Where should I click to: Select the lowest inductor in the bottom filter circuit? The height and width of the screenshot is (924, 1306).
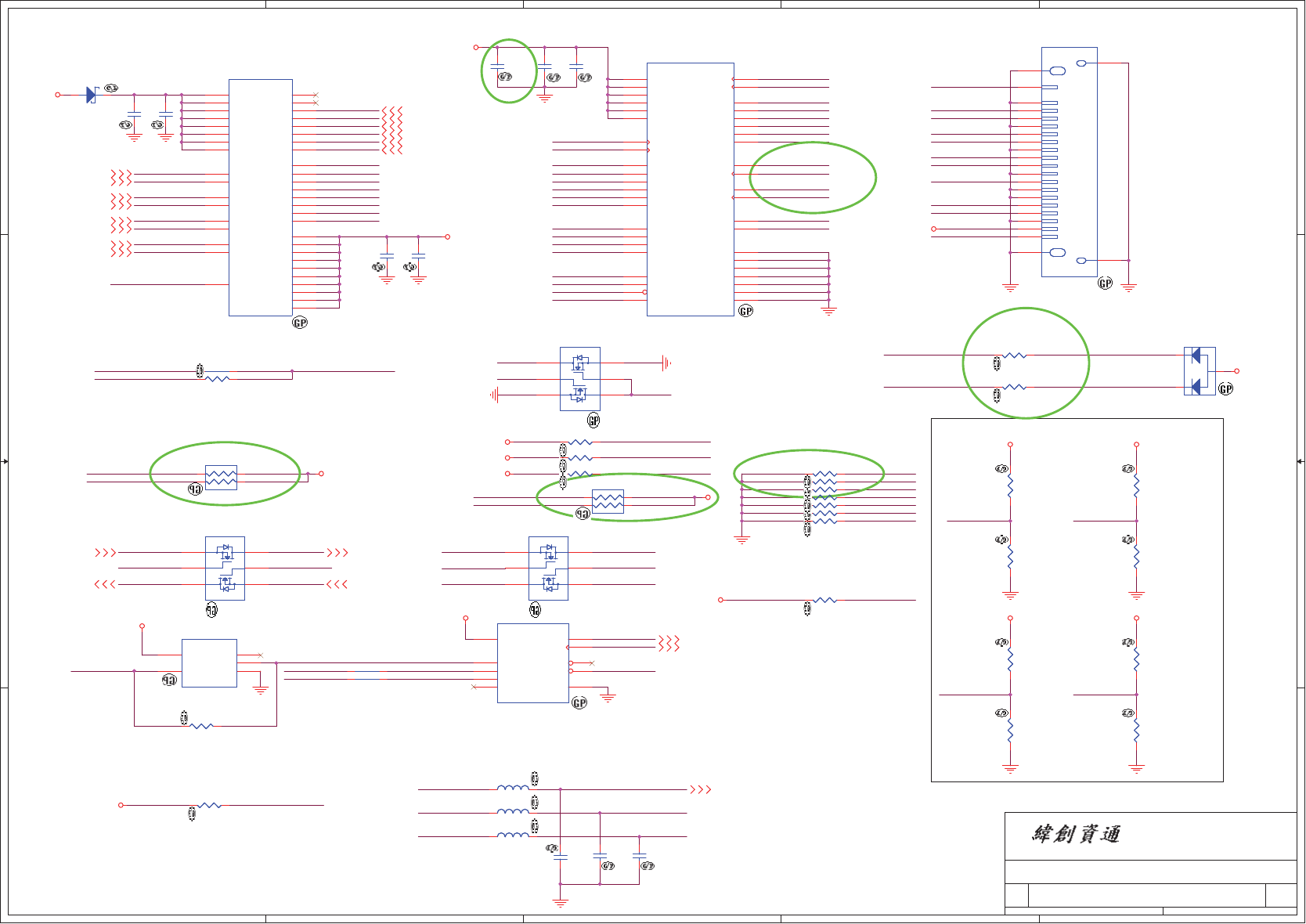[513, 836]
